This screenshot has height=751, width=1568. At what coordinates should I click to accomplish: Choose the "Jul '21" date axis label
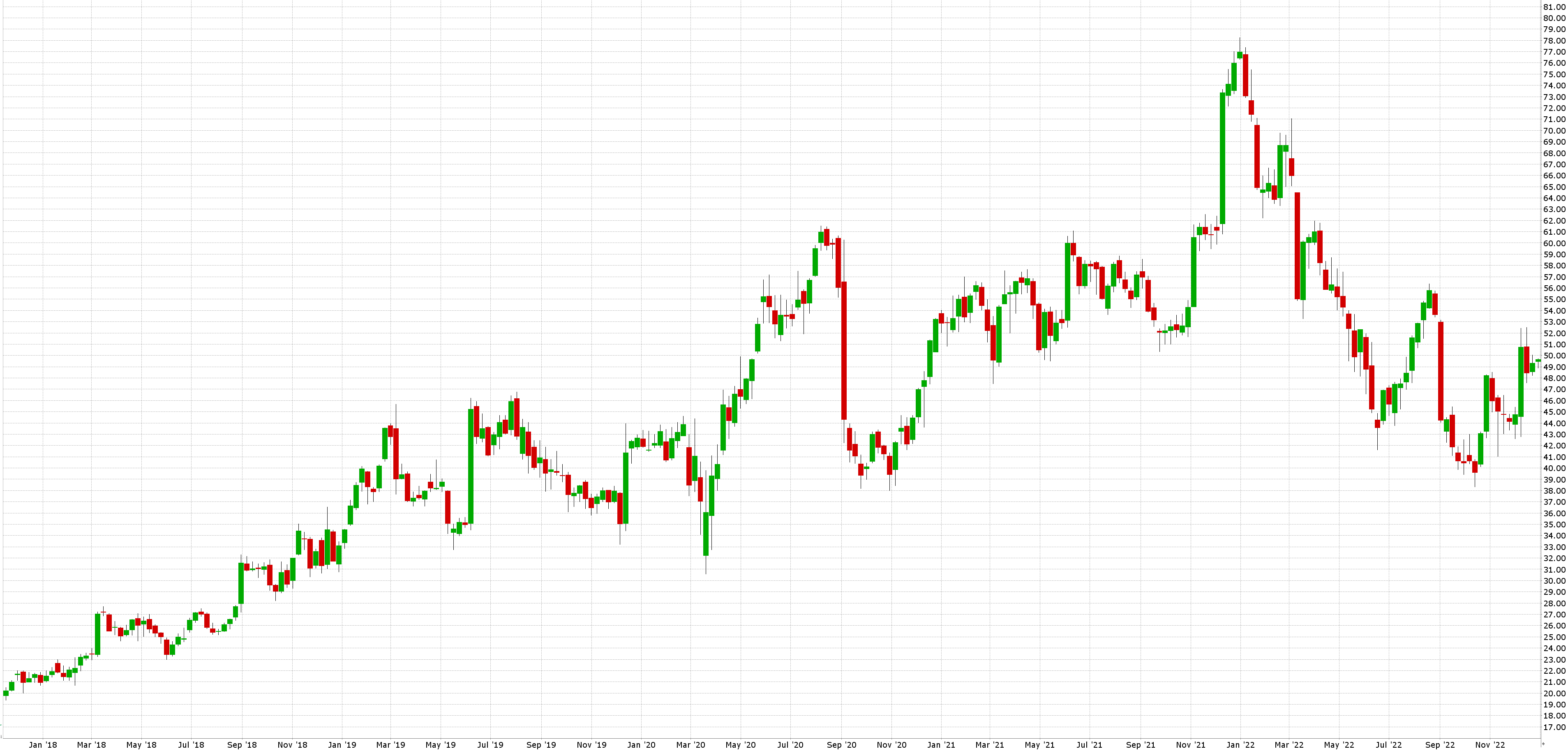click(x=1089, y=745)
